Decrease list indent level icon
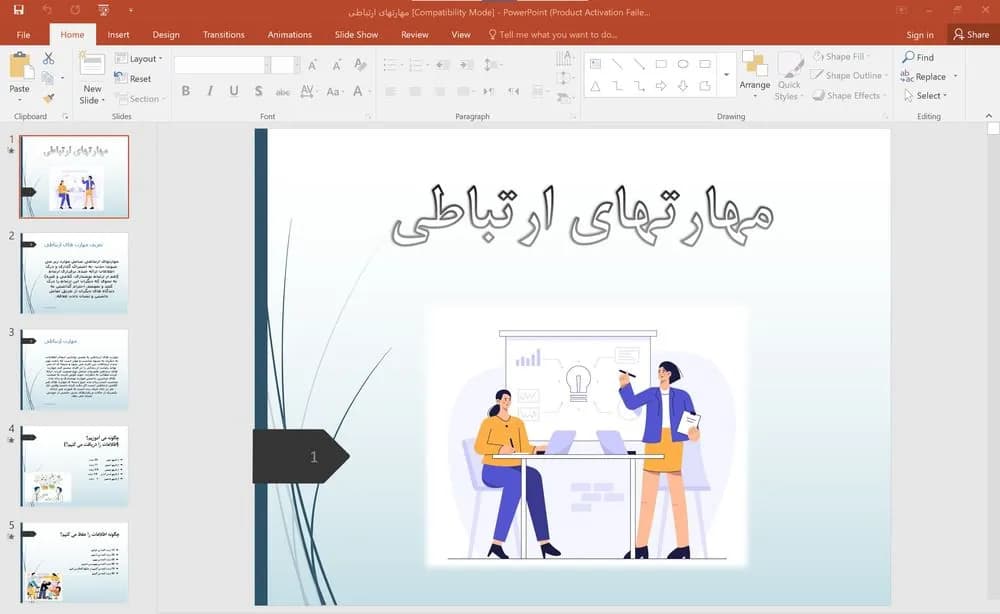Image resolution: width=1000 pixels, height=614 pixels. pyautogui.click(x=443, y=64)
